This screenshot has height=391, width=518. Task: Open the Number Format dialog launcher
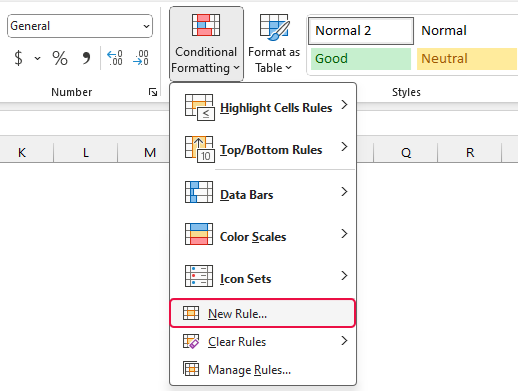[x=153, y=92]
